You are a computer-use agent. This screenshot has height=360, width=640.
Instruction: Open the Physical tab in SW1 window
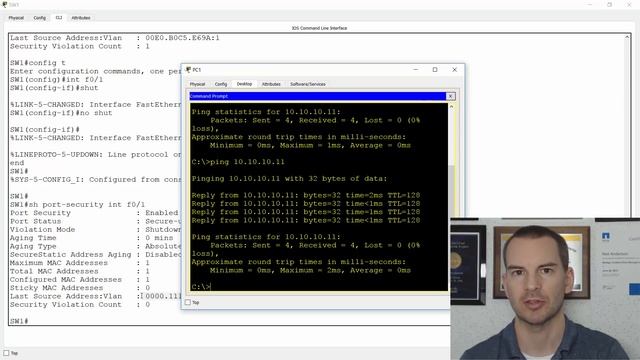pos(16,18)
